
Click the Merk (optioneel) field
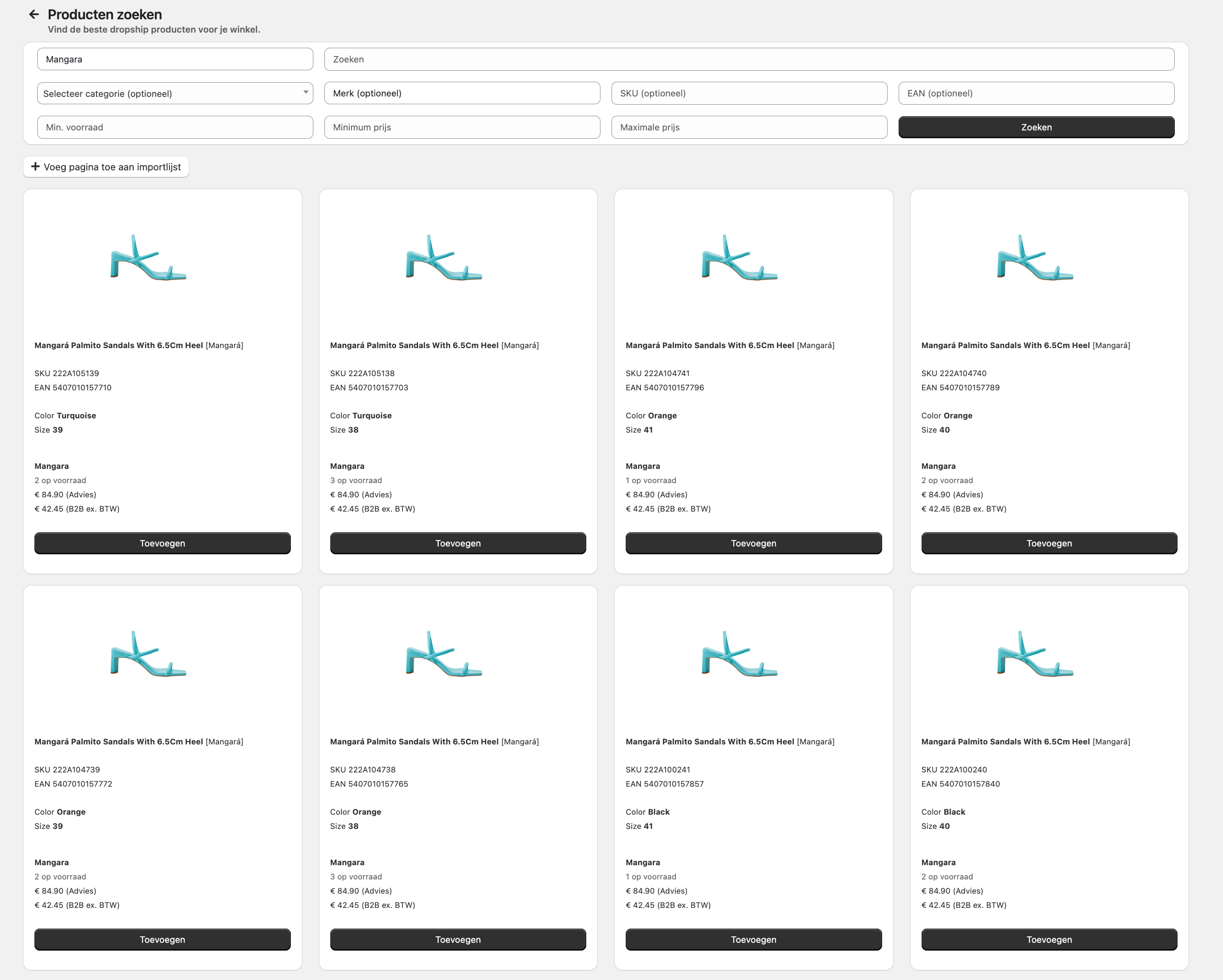tap(462, 94)
